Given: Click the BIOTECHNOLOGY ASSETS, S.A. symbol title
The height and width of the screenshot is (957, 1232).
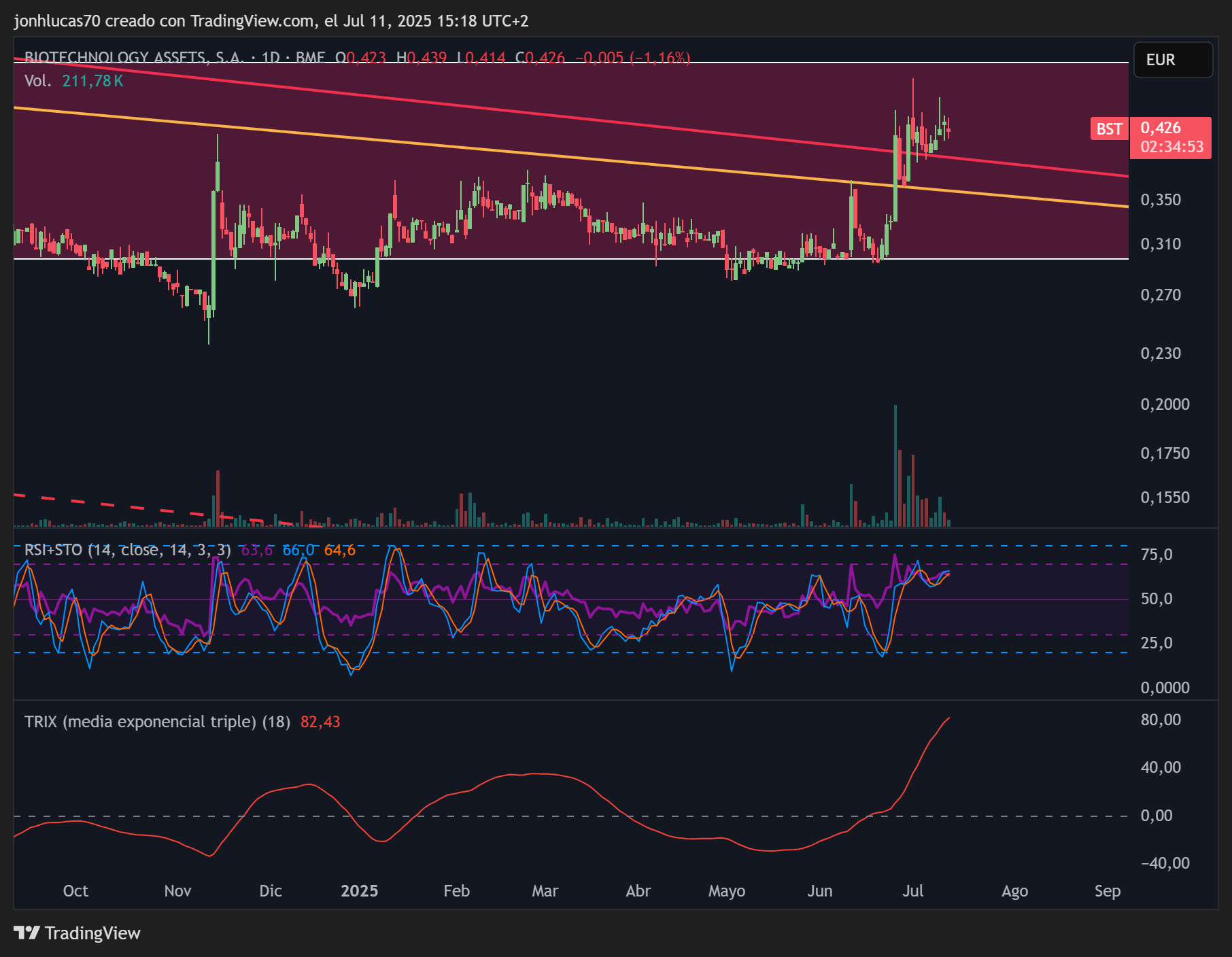Looking at the screenshot, I should [x=133, y=58].
